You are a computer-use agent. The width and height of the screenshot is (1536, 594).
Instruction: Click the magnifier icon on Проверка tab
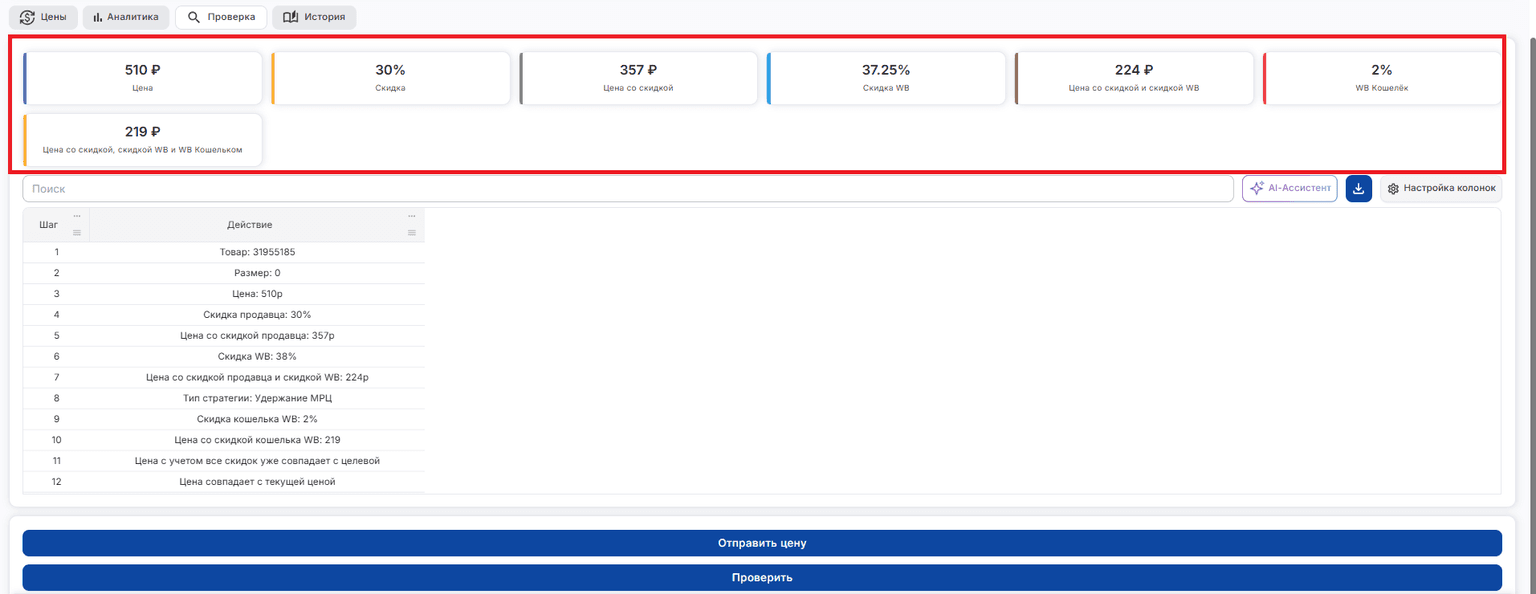coord(193,17)
